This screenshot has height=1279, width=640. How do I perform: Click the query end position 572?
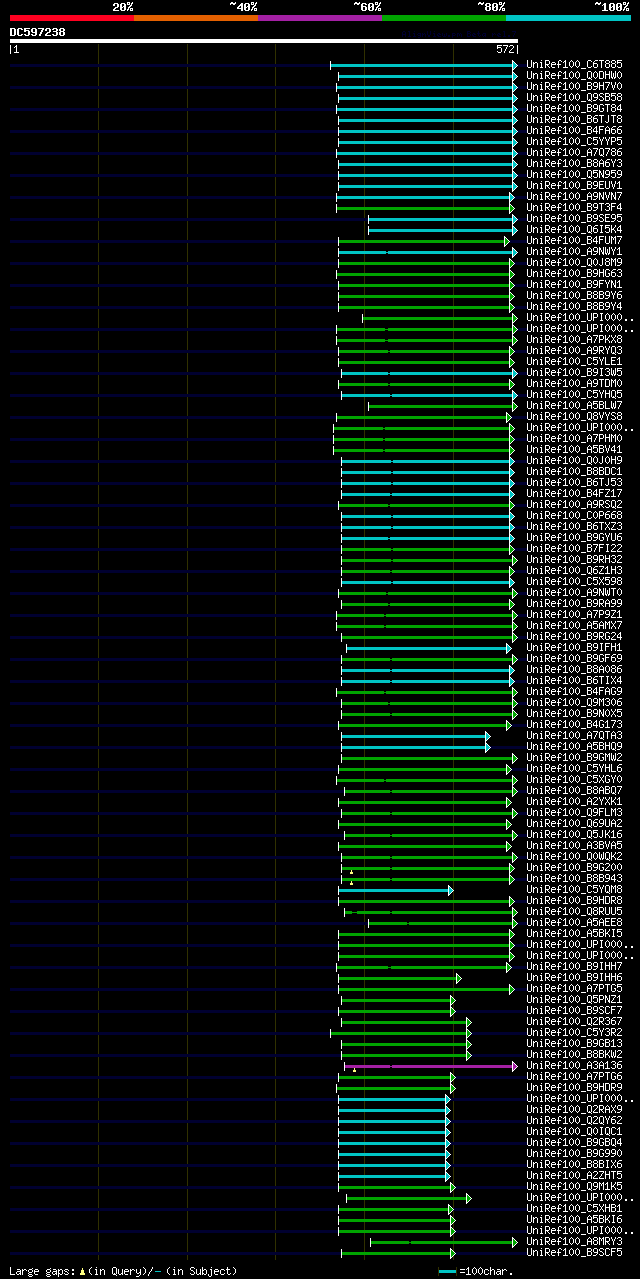coord(505,49)
